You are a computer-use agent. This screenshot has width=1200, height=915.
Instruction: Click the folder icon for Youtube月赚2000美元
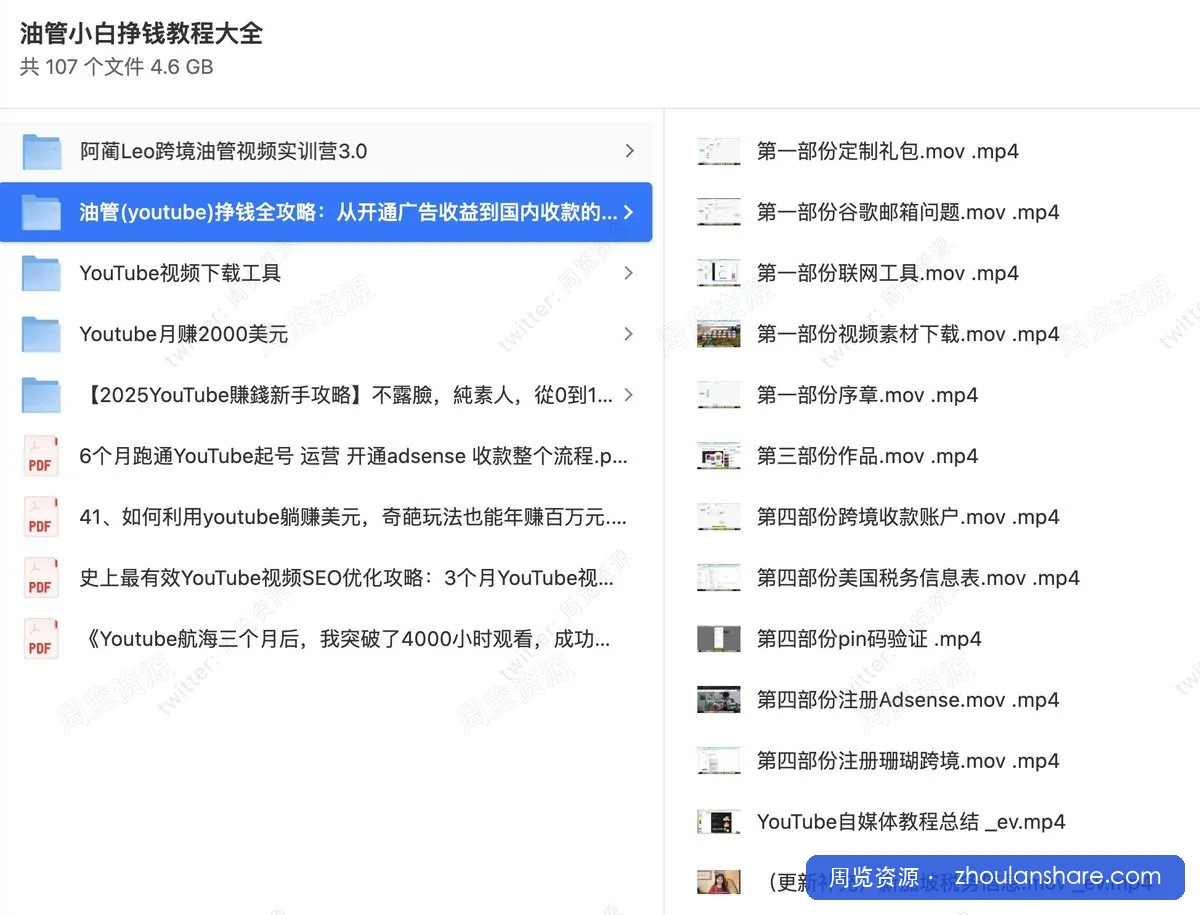click(x=41, y=334)
